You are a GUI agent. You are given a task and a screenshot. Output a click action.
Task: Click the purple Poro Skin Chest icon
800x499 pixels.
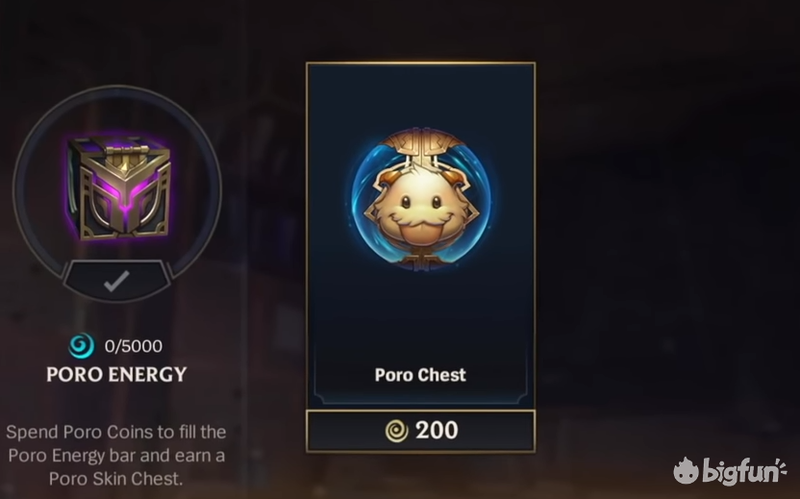119,189
